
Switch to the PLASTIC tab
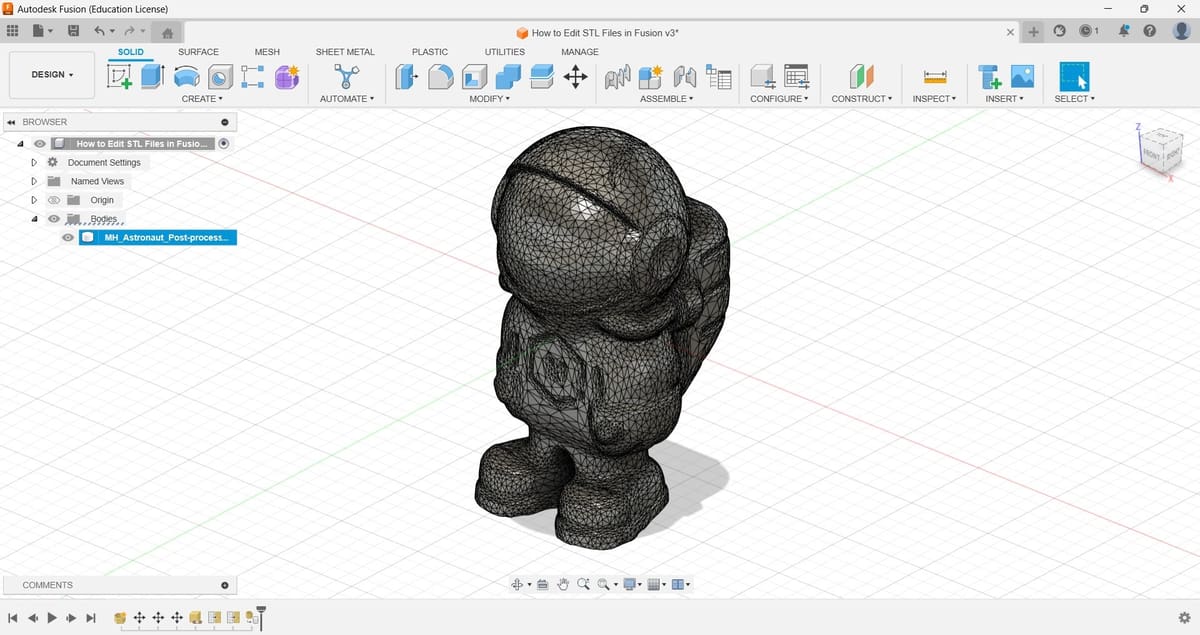(430, 52)
